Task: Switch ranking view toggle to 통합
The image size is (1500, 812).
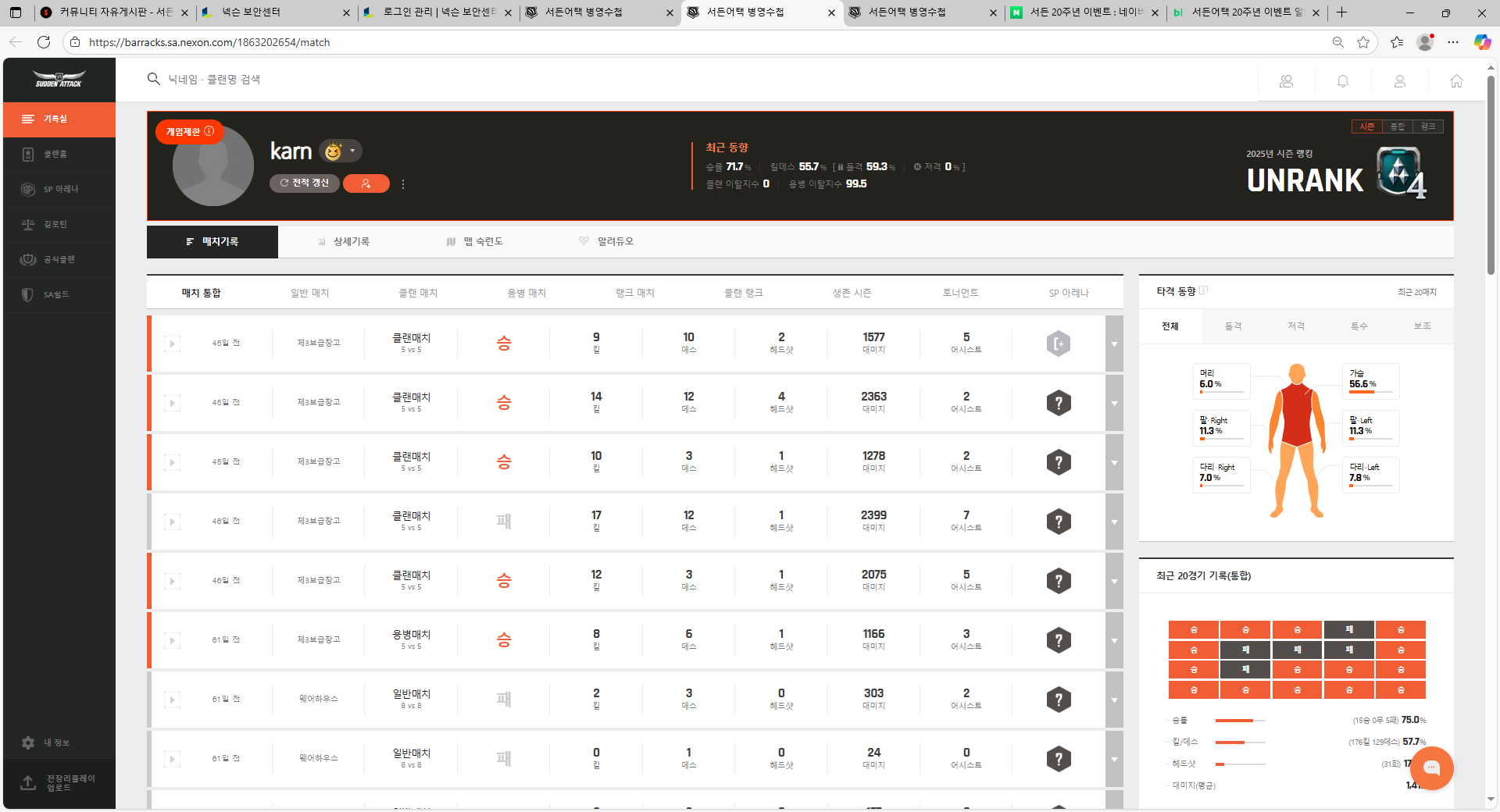Action: (x=1397, y=126)
